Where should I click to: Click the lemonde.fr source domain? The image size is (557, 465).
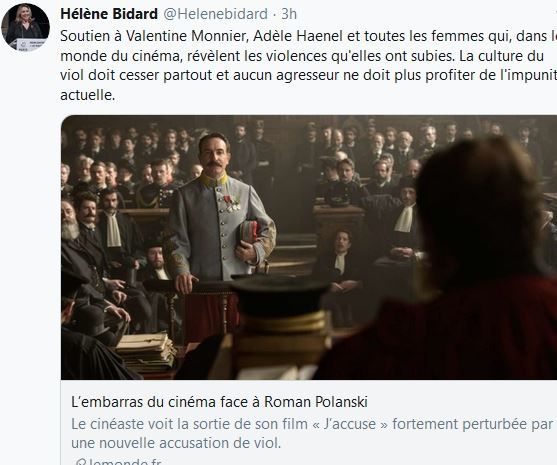tap(124, 461)
